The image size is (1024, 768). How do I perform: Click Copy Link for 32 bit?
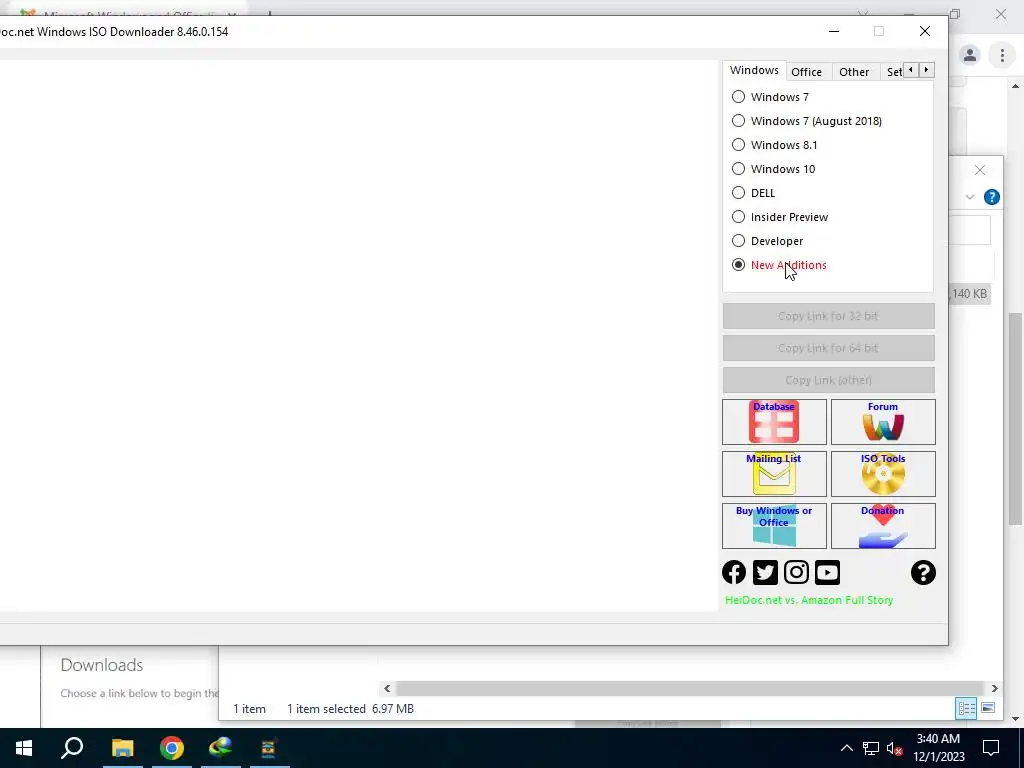pos(828,316)
